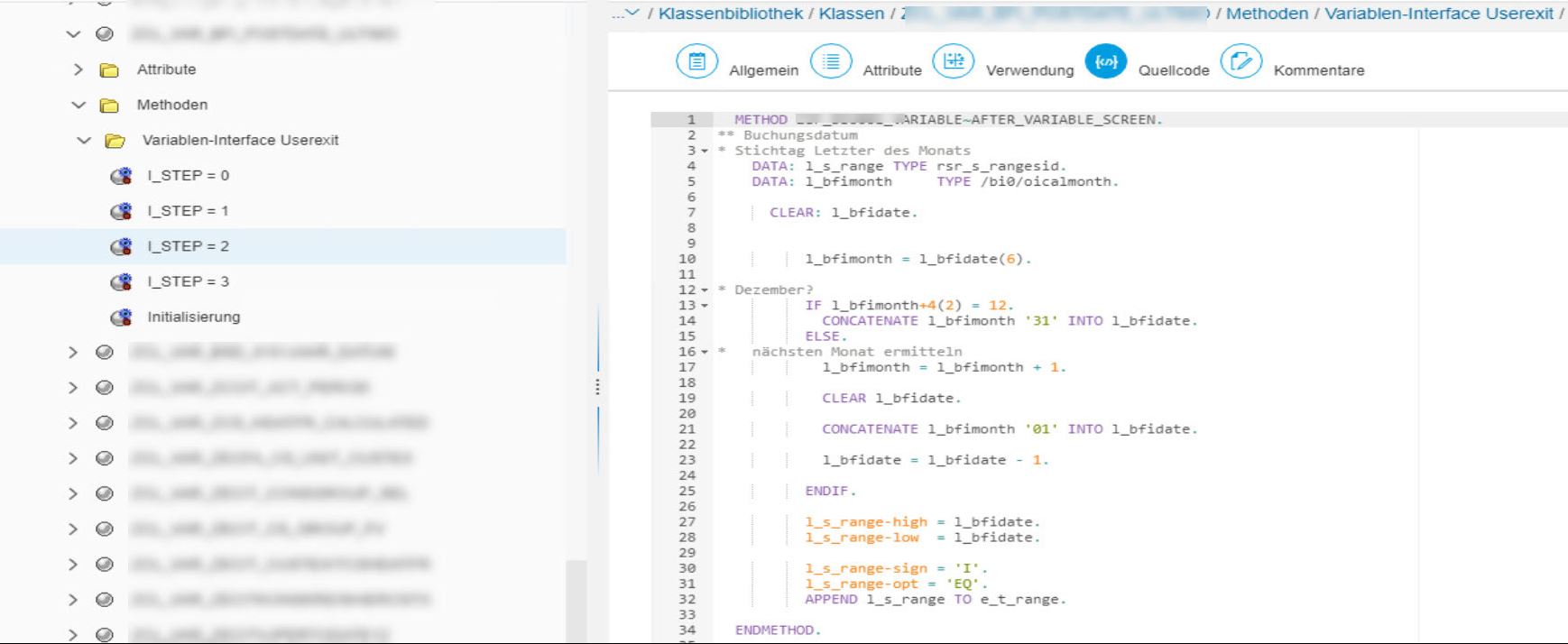Expand the Attribute folder
This screenshot has width=1568, height=644.
click(78, 69)
